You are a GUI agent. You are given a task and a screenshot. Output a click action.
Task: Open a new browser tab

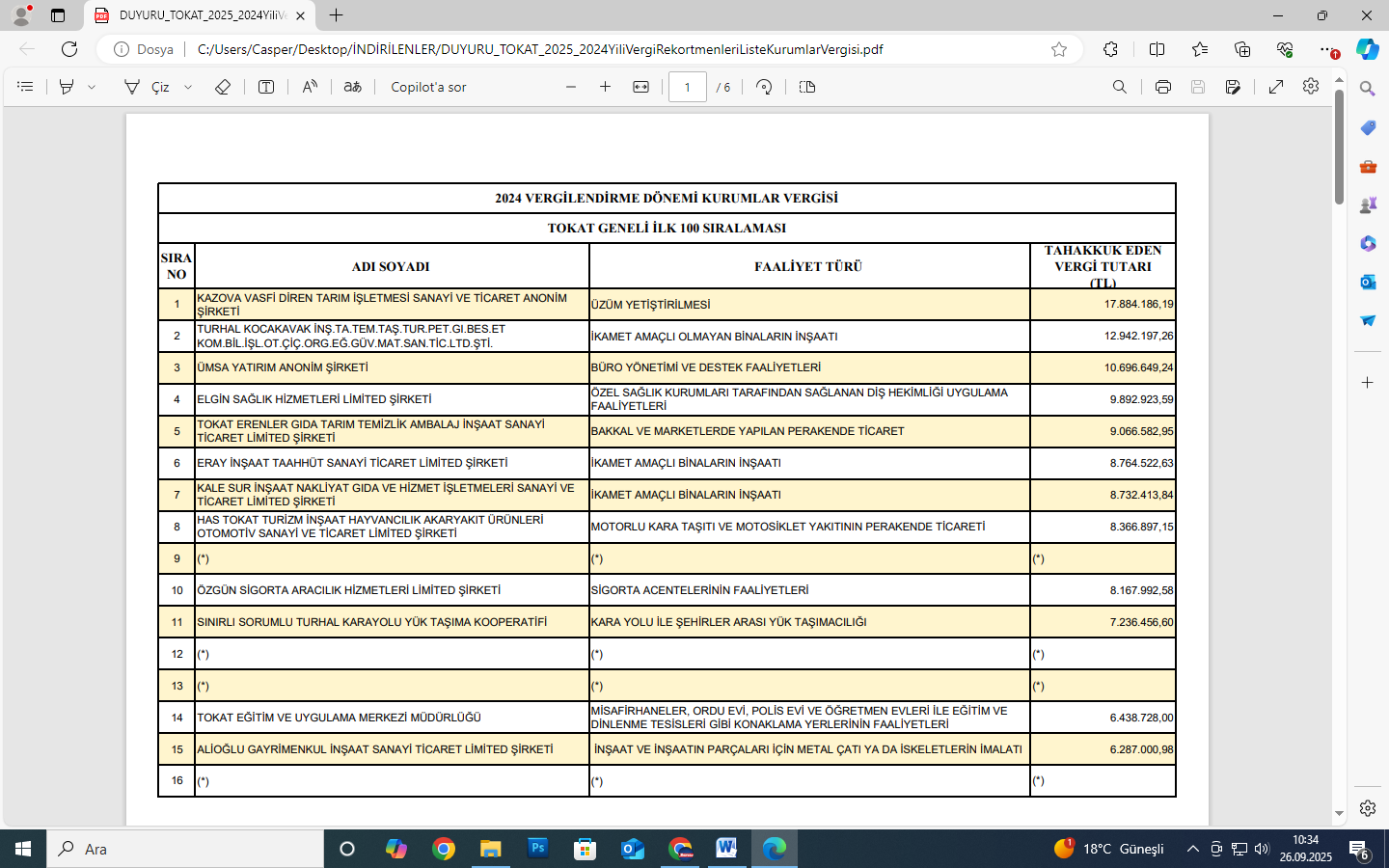[x=336, y=15]
